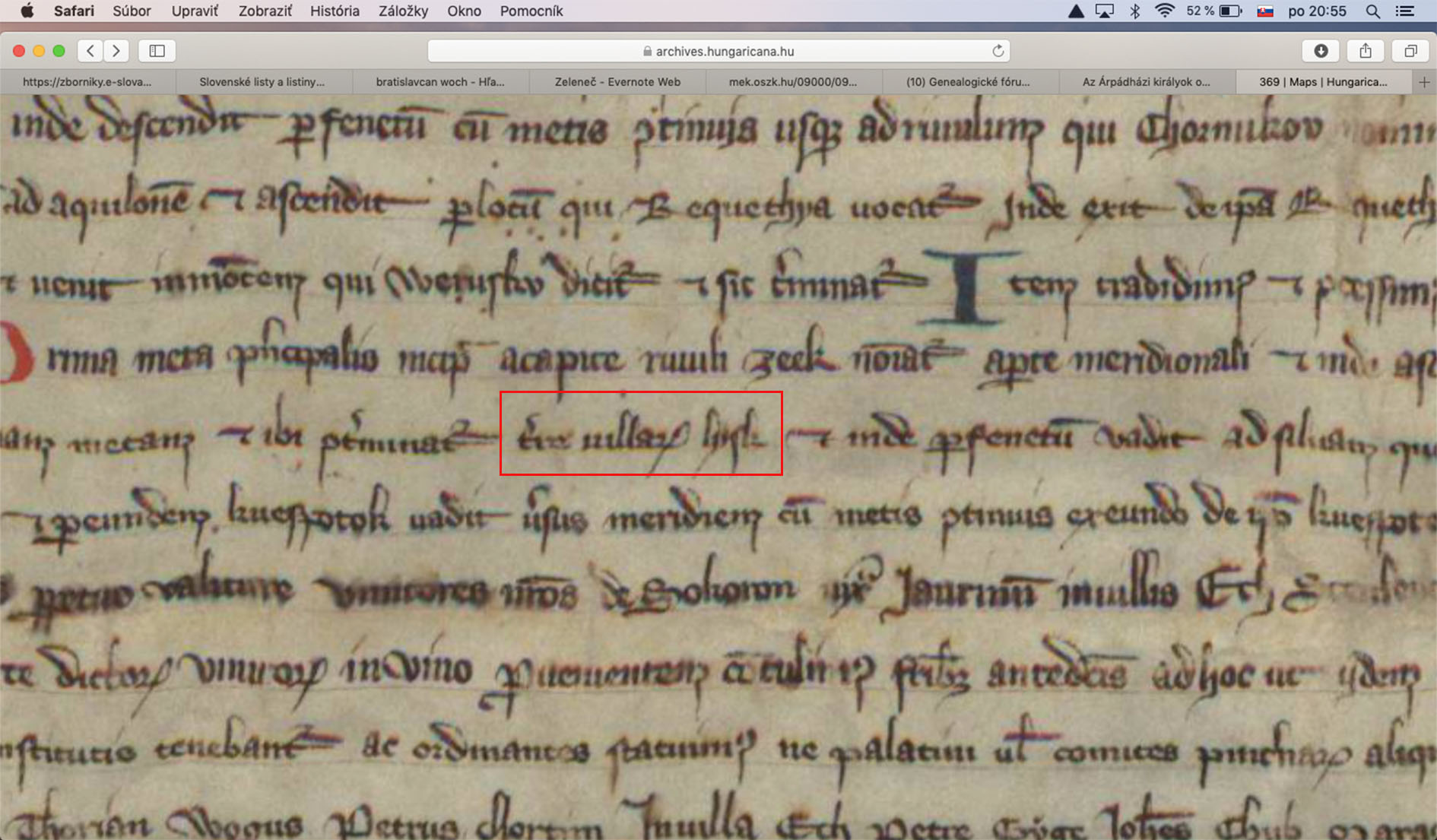The height and width of the screenshot is (840, 1437).
Task: Click the archives.hungaricana.hu address field
Action: [718, 51]
